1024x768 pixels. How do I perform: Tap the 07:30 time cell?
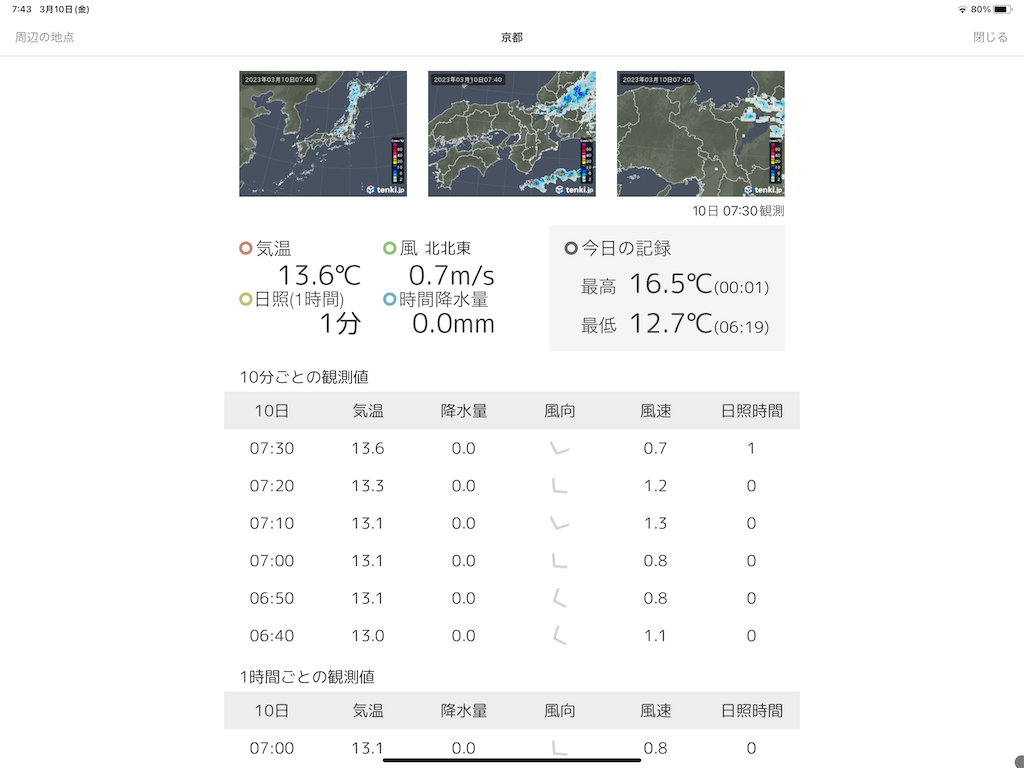coord(272,448)
